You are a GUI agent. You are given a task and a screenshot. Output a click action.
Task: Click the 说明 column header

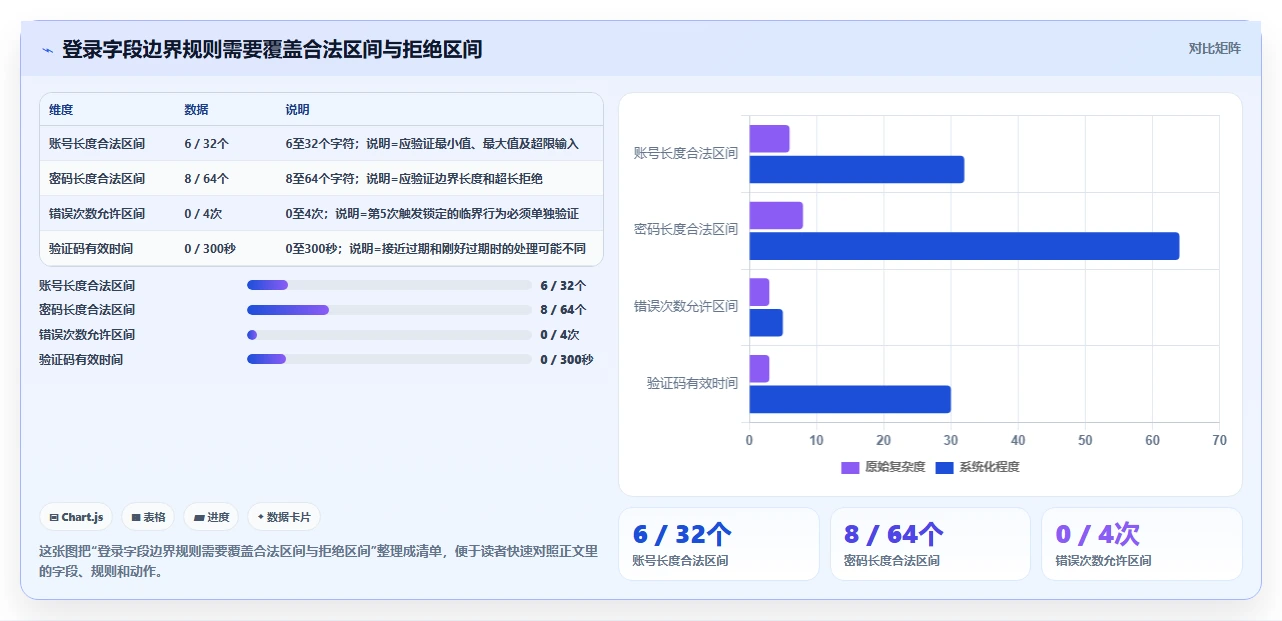[297, 110]
